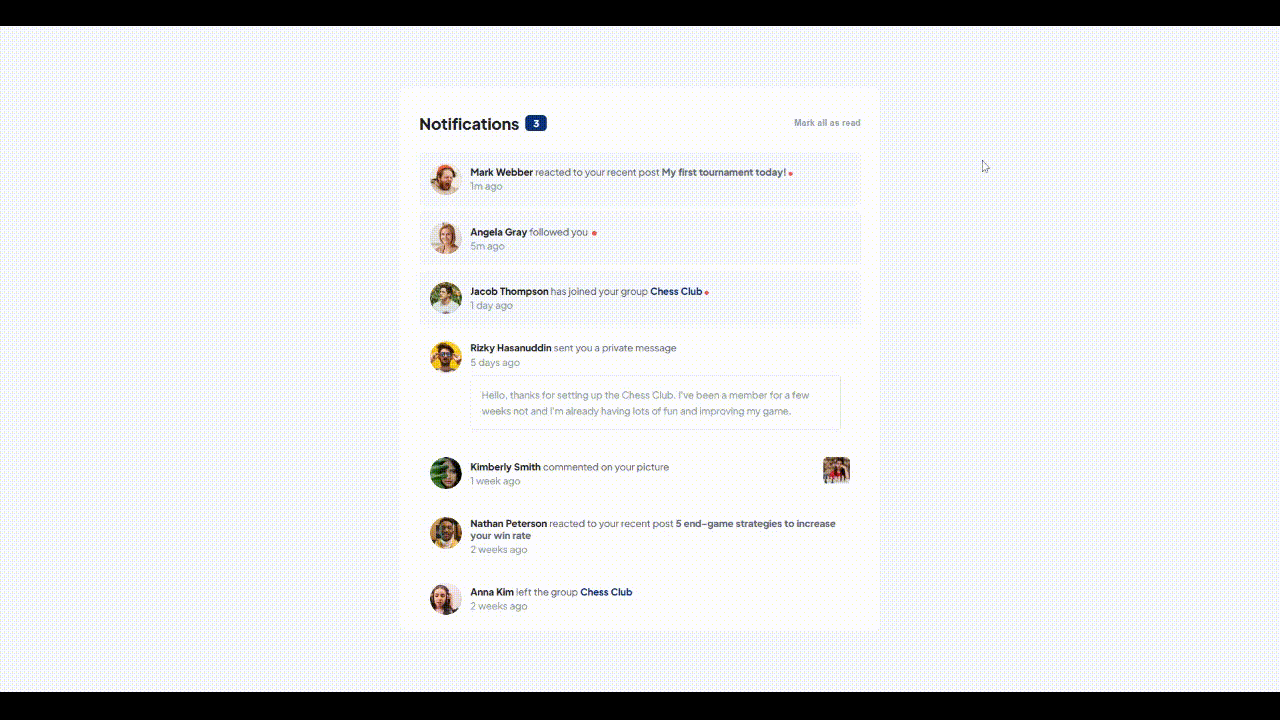Screen dimensions: 1280x720
Task: Click Anna Kim's profile picture
Action: (x=445, y=598)
